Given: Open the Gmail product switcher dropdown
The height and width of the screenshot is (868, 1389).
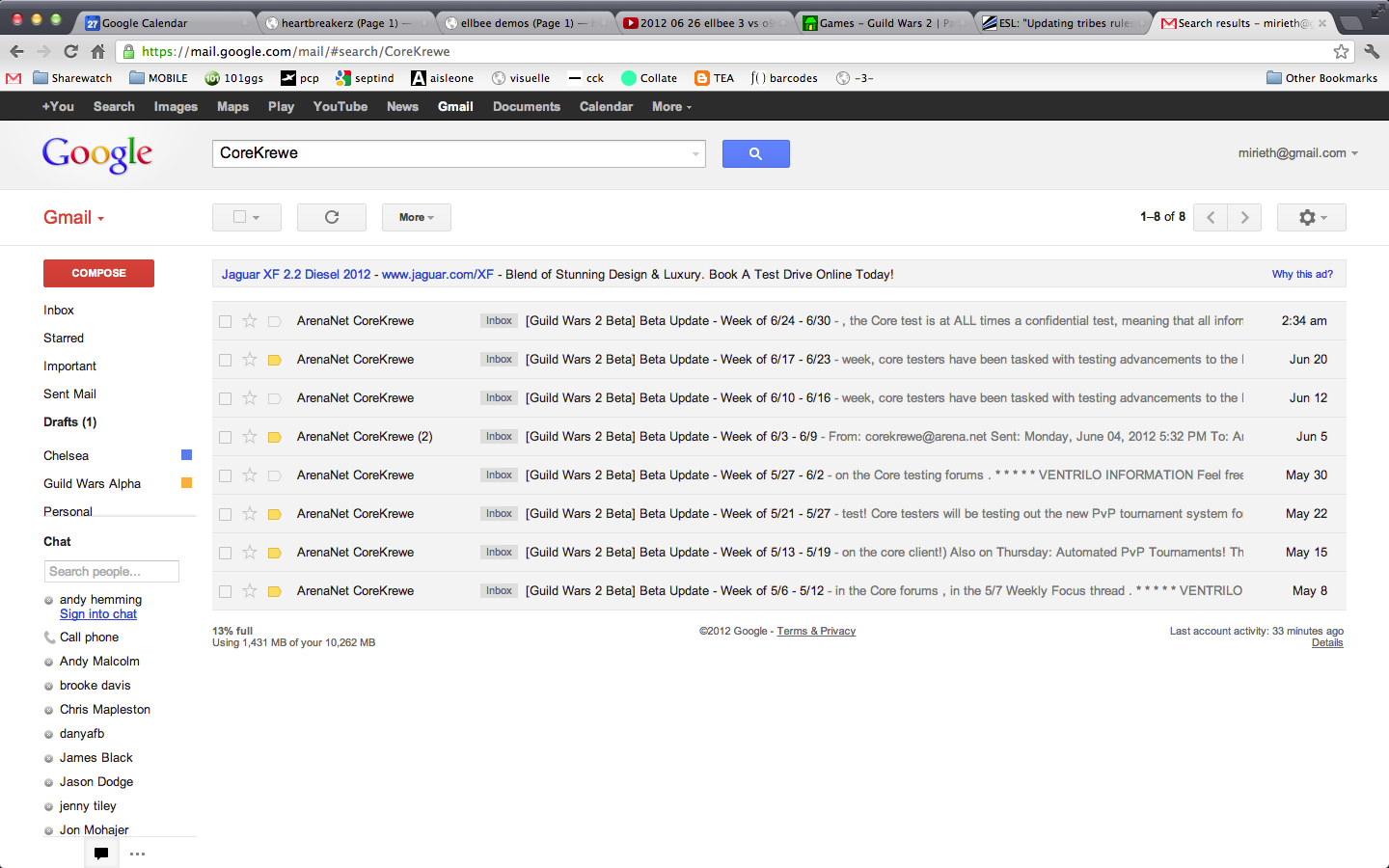Looking at the screenshot, I should click(73, 218).
